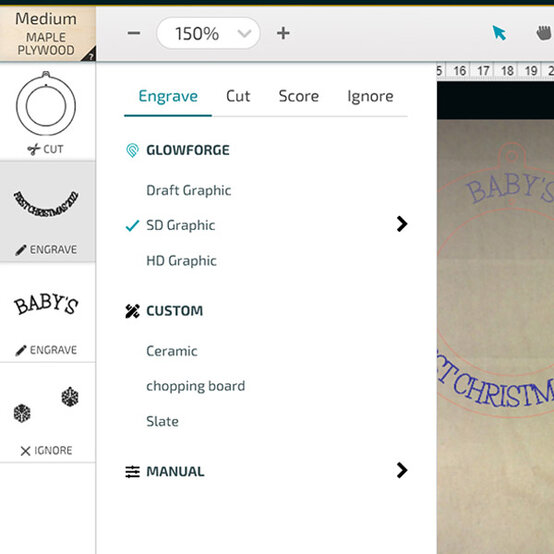The height and width of the screenshot is (554, 554).
Task: Switch to the Cut tab
Action: click(238, 96)
